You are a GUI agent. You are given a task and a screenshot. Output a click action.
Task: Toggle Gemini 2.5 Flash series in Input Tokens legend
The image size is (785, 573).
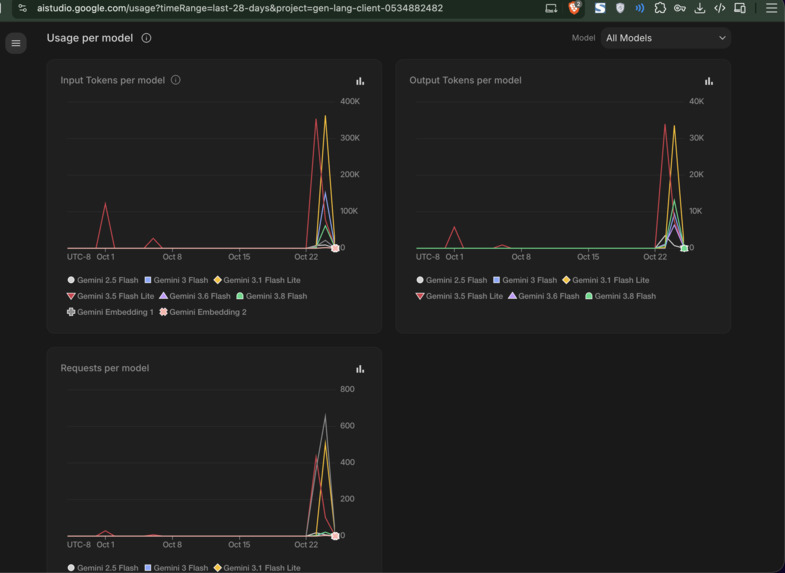point(103,280)
